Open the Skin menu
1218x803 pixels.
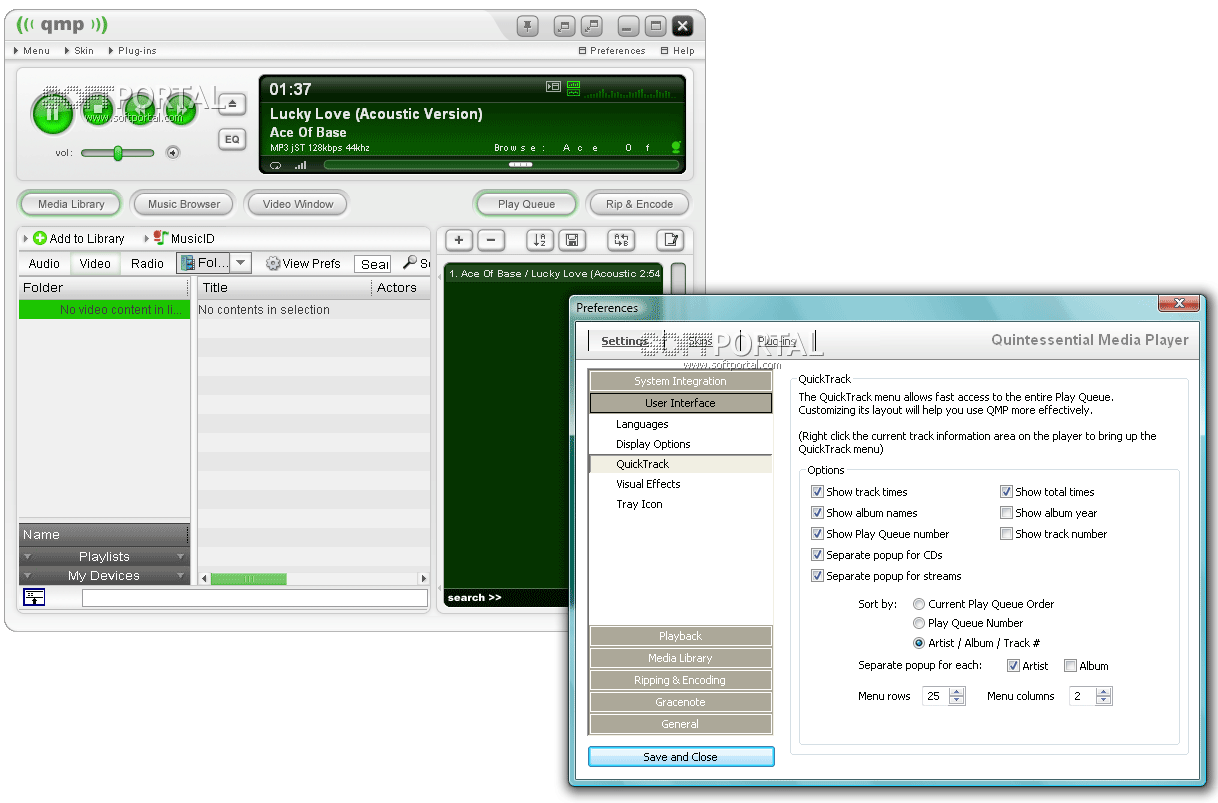point(80,51)
